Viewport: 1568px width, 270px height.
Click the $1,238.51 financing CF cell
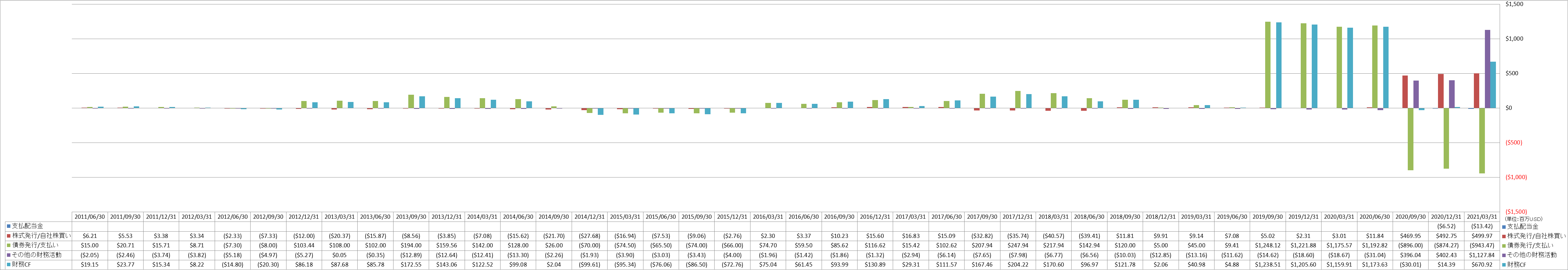[1268, 265]
